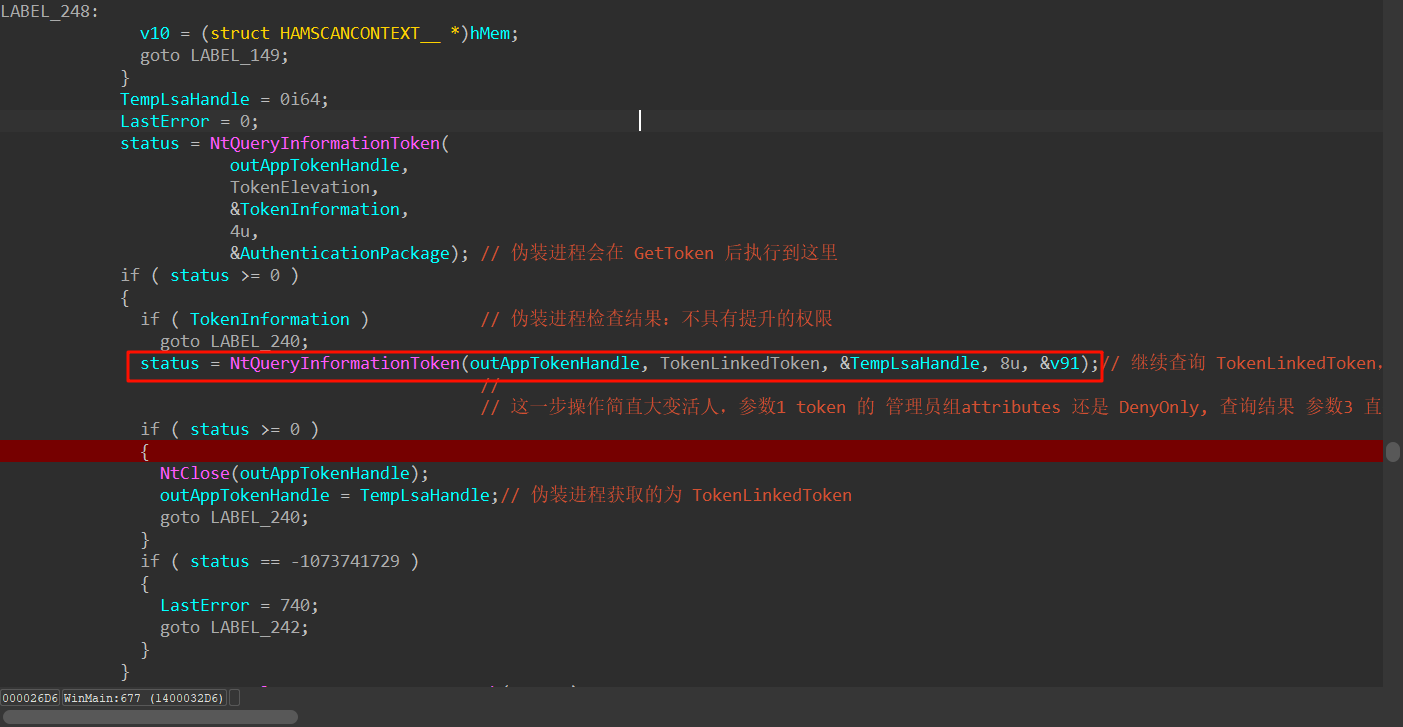
Task: Click the 000026D6 offset status field
Action: click(x=30, y=698)
